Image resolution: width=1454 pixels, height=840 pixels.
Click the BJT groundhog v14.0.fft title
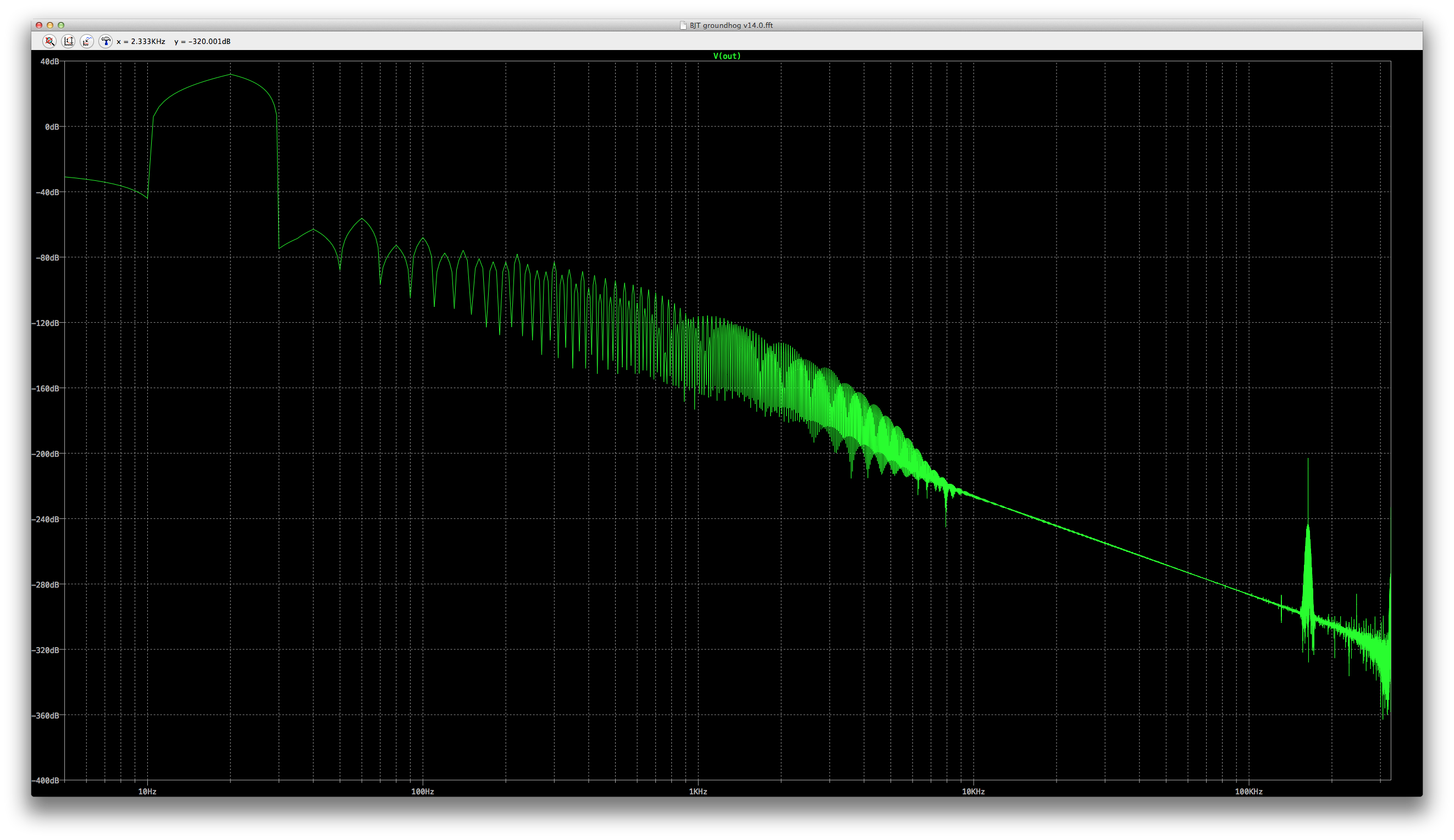(731, 25)
